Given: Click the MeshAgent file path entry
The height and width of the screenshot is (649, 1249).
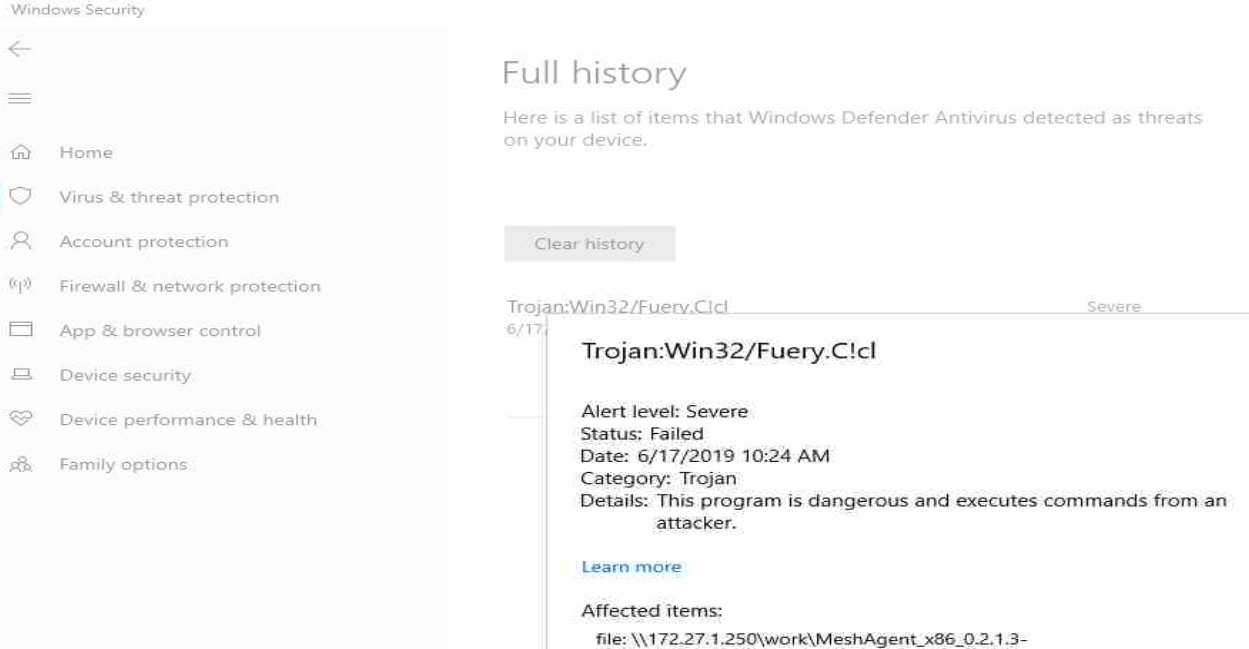Looking at the screenshot, I should (x=811, y=640).
